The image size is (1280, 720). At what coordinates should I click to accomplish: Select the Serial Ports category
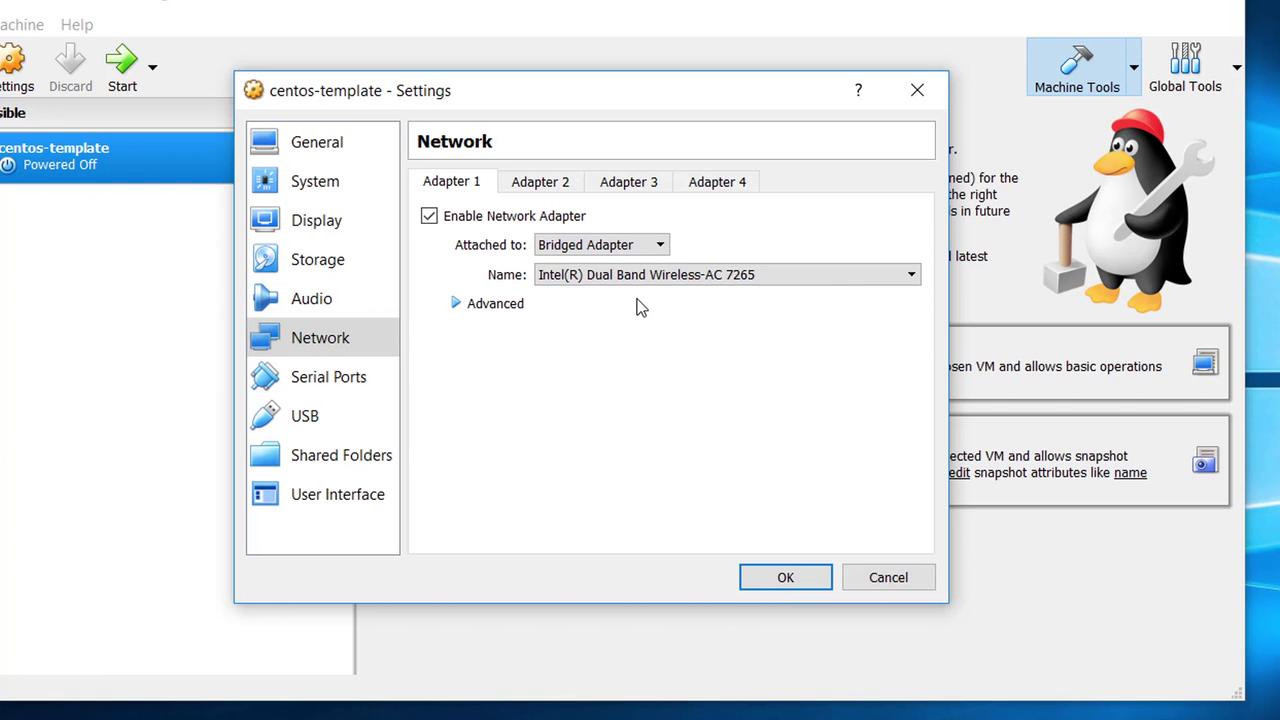(x=328, y=377)
